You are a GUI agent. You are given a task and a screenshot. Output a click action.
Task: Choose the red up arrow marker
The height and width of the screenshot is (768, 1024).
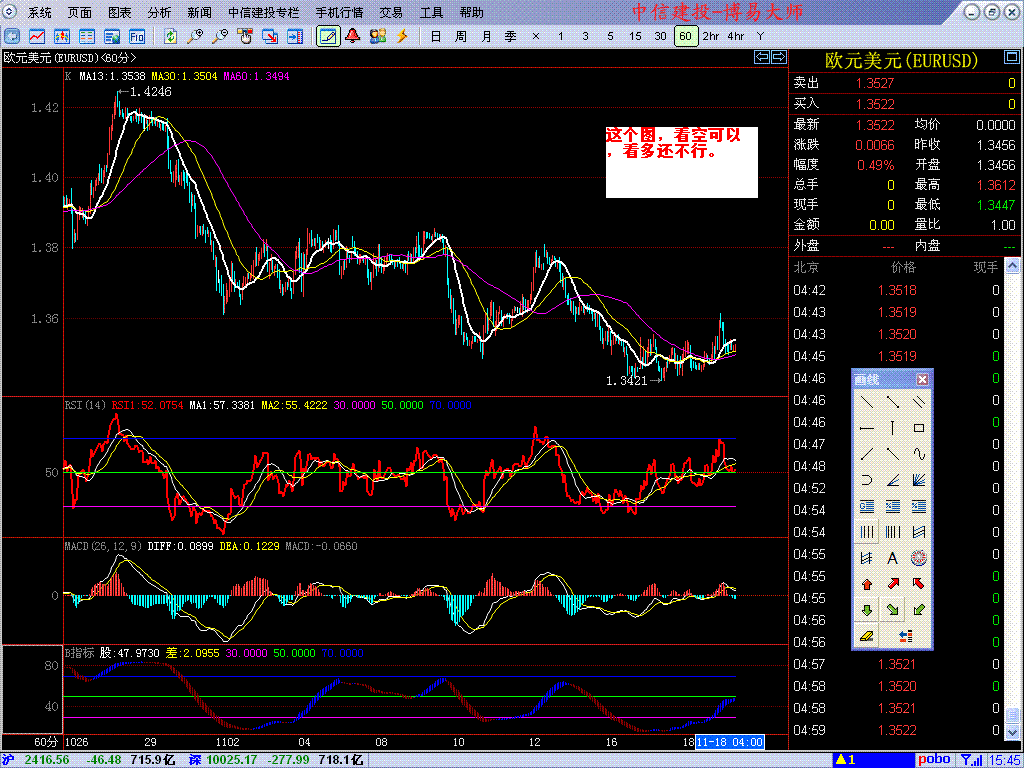click(x=866, y=584)
